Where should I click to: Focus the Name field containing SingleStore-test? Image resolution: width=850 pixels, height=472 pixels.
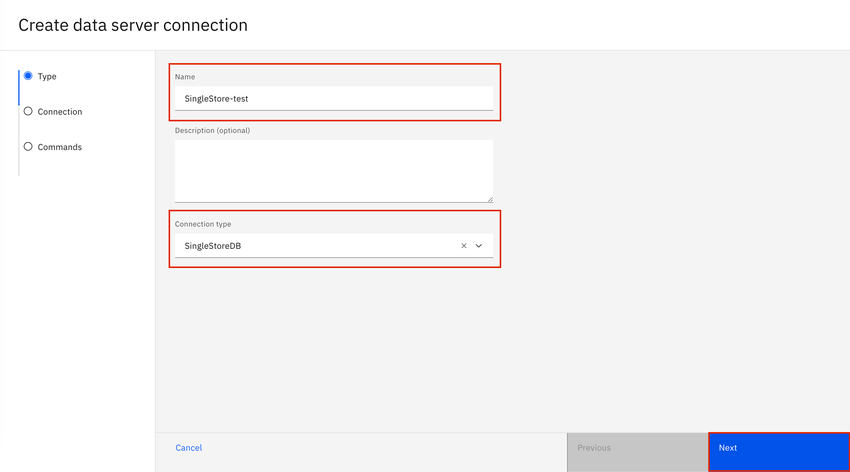click(x=333, y=99)
